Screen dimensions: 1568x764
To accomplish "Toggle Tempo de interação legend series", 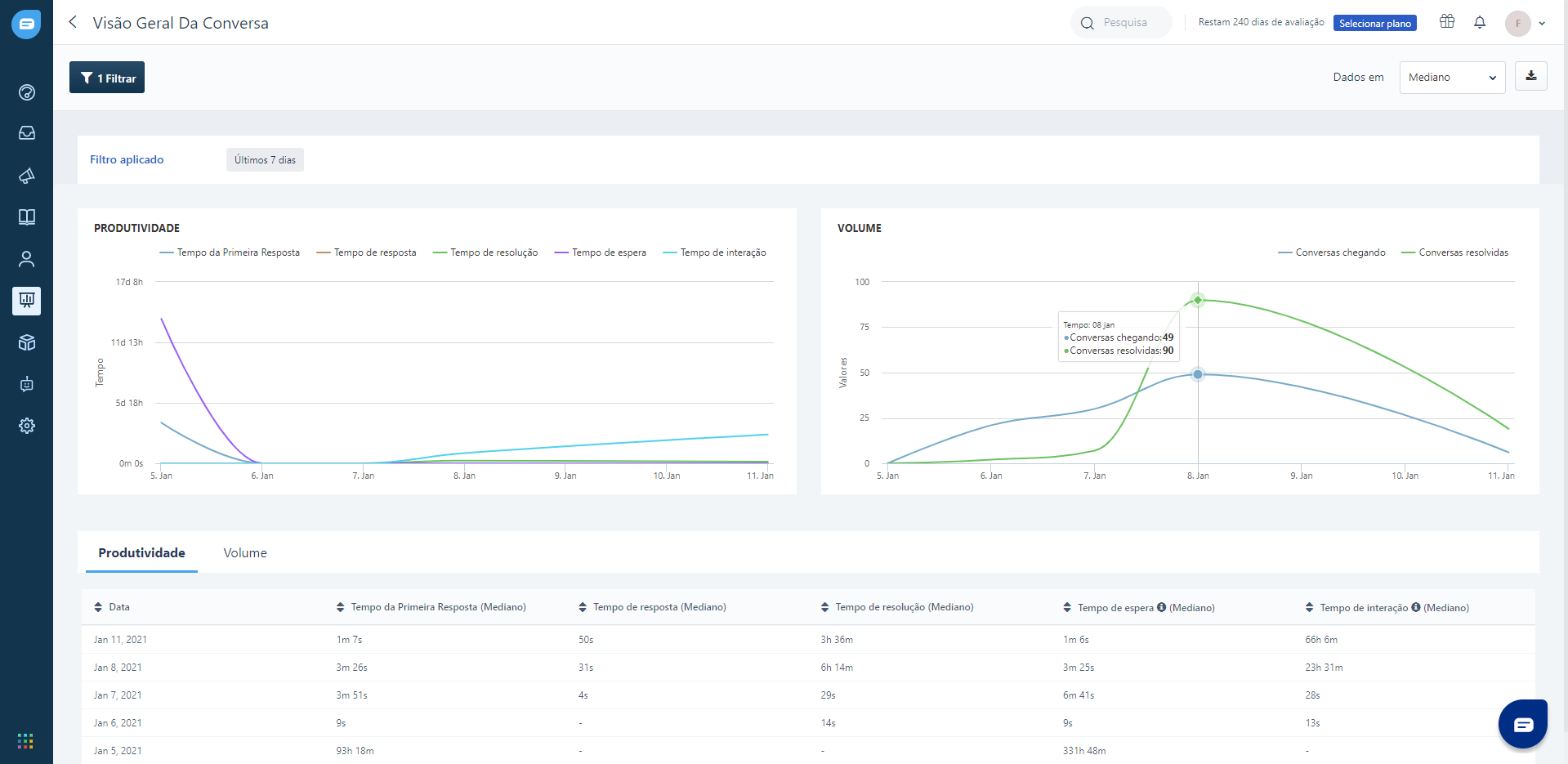I will coord(715,252).
